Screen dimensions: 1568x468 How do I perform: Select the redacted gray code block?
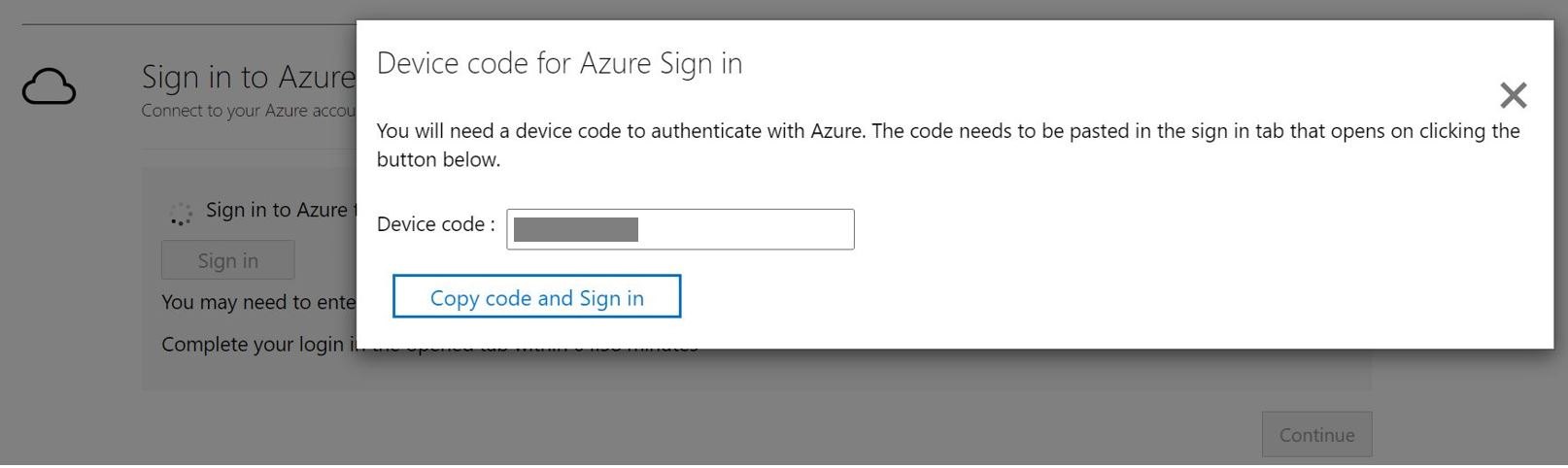tap(575, 229)
